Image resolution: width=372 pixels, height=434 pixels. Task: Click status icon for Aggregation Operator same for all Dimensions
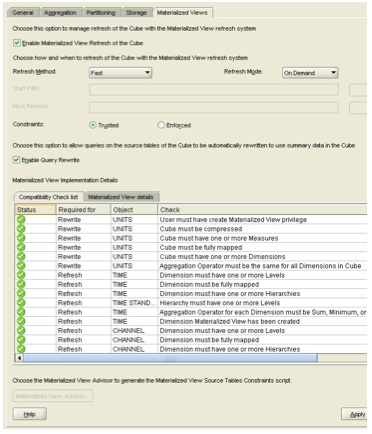[21, 266]
